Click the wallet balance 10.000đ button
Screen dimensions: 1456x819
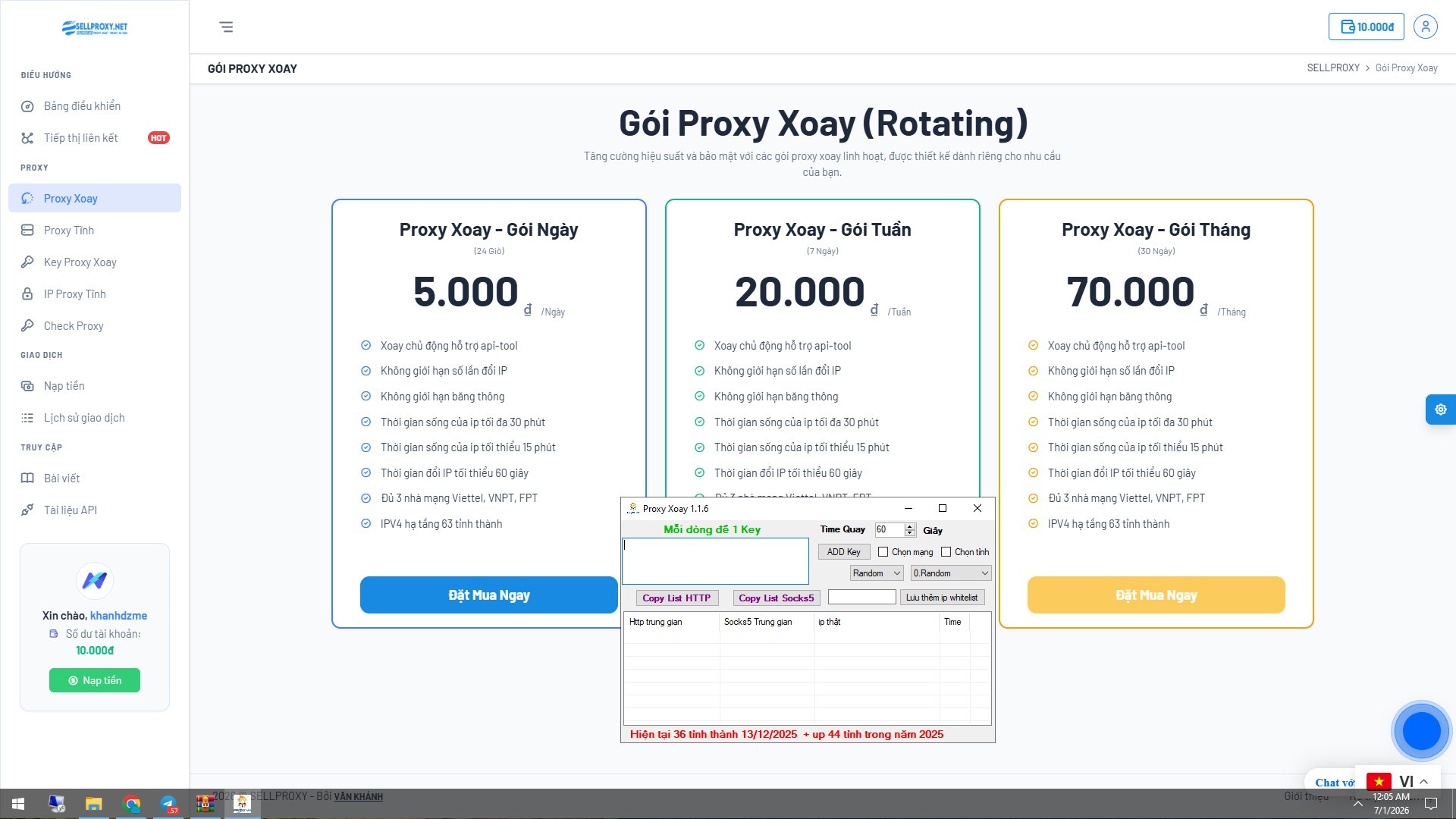[1366, 27]
